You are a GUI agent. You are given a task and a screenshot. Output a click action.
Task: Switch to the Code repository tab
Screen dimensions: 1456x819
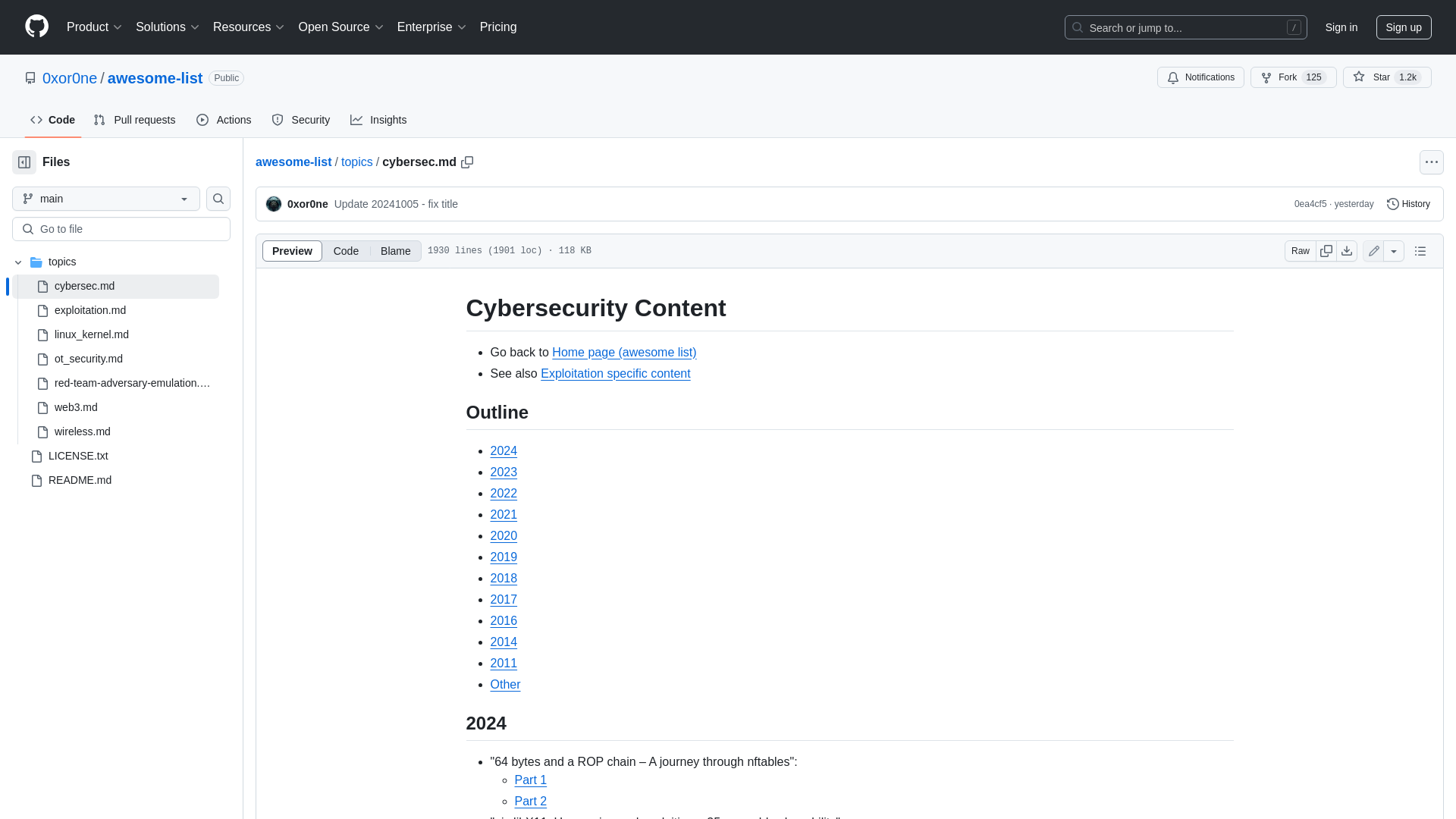pyautogui.click(x=53, y=120)
